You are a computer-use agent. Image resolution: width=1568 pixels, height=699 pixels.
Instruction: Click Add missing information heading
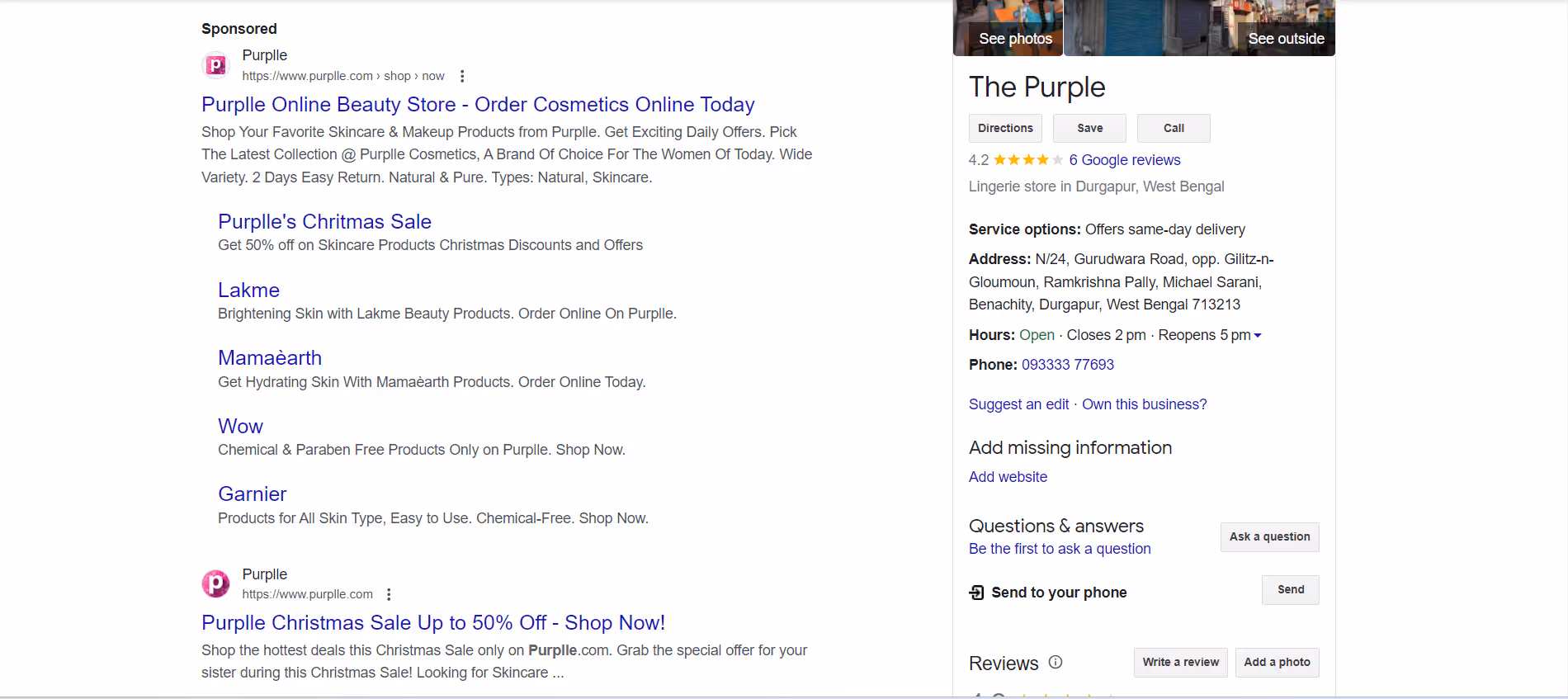click(x=1070, y=448)
